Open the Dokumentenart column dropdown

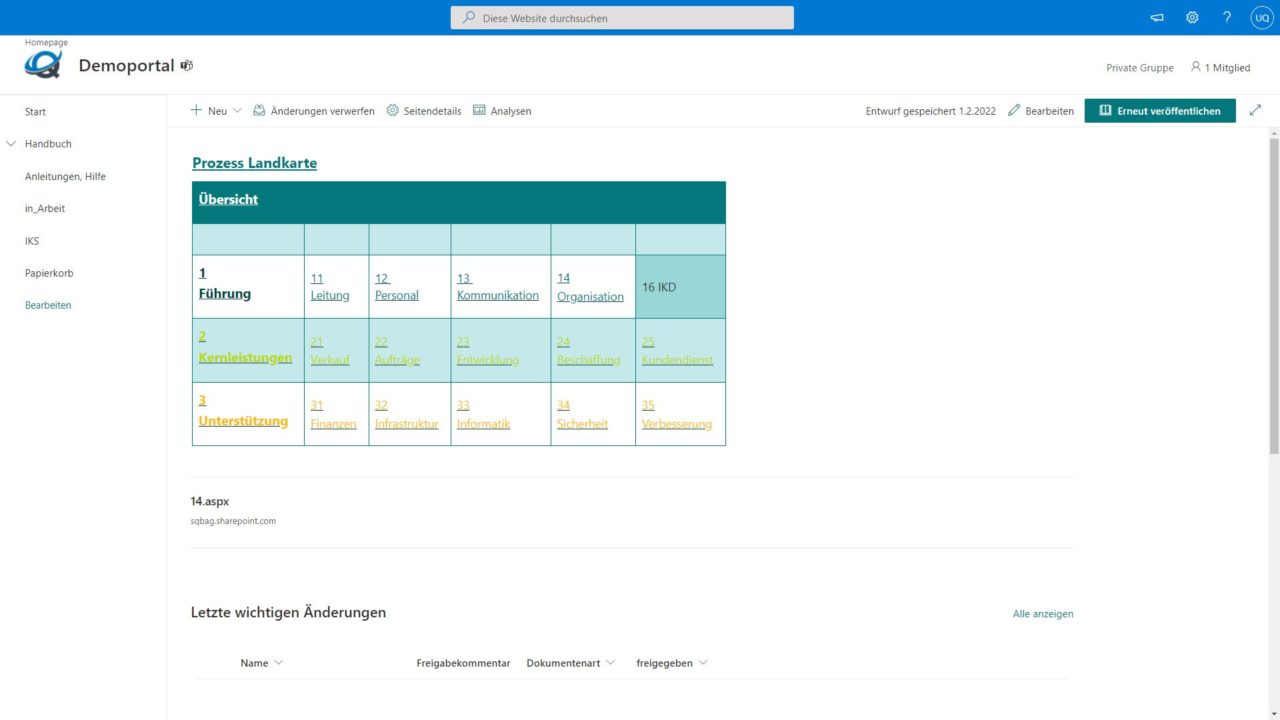[x=608, y=662]
